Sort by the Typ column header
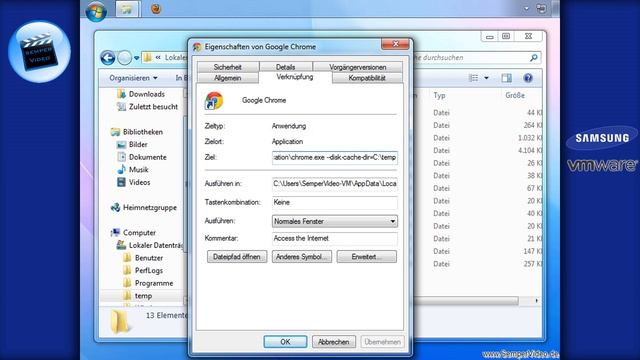 (x=439, y=96)
